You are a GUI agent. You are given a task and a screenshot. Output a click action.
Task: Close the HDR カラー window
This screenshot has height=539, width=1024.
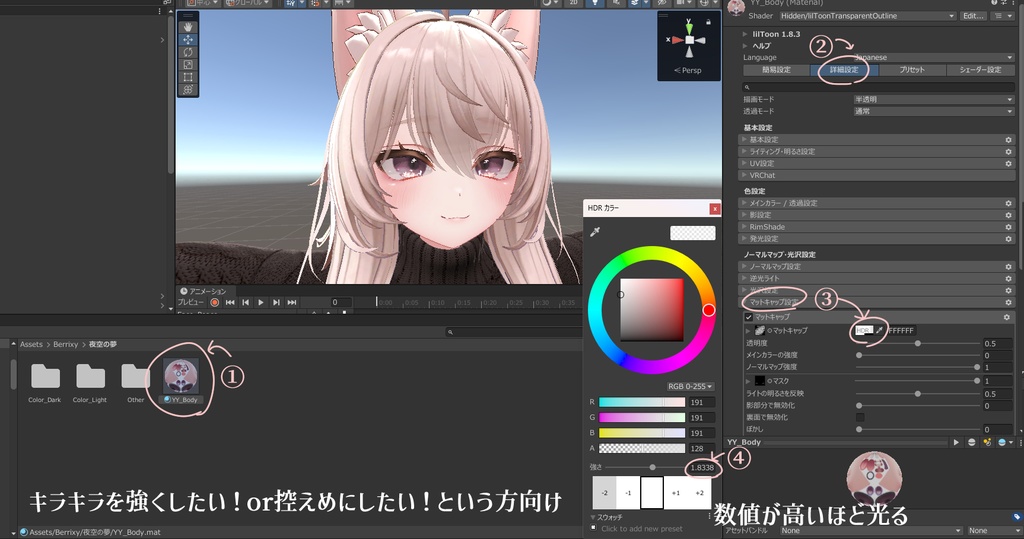714,208
